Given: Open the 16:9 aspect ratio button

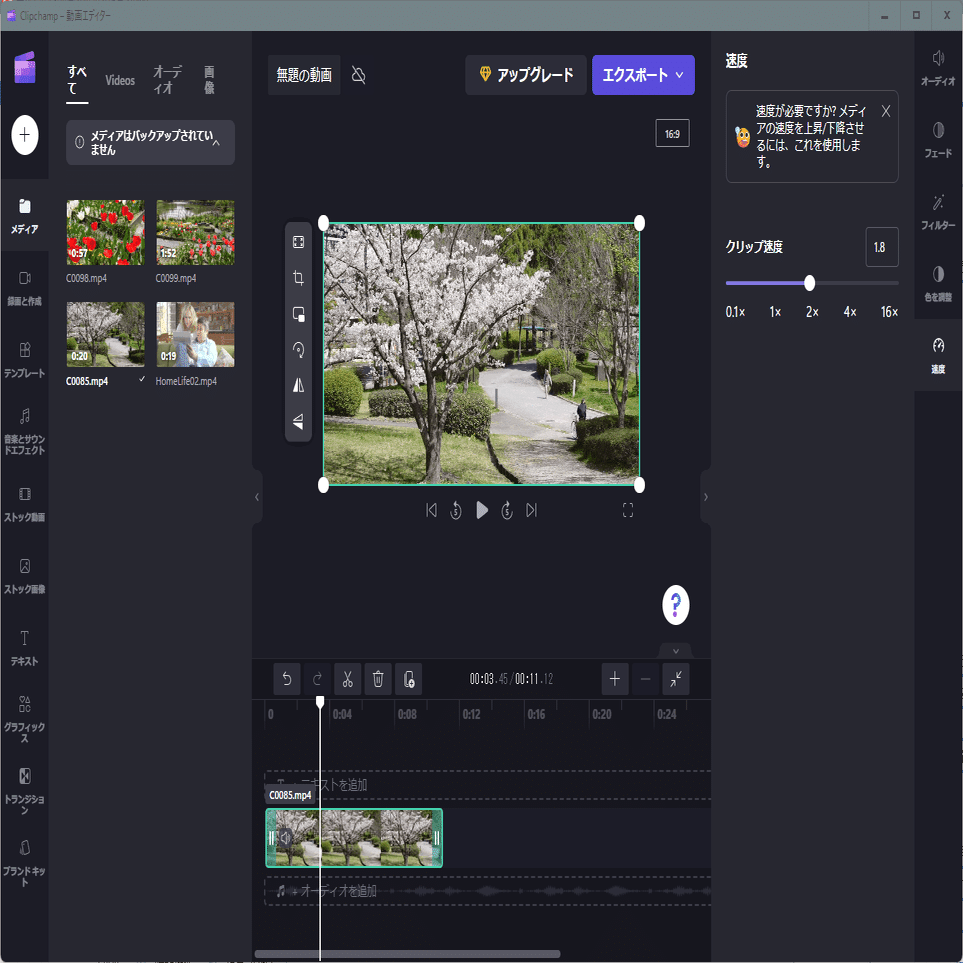Looking at the screenshot, I should click(672, 132).
